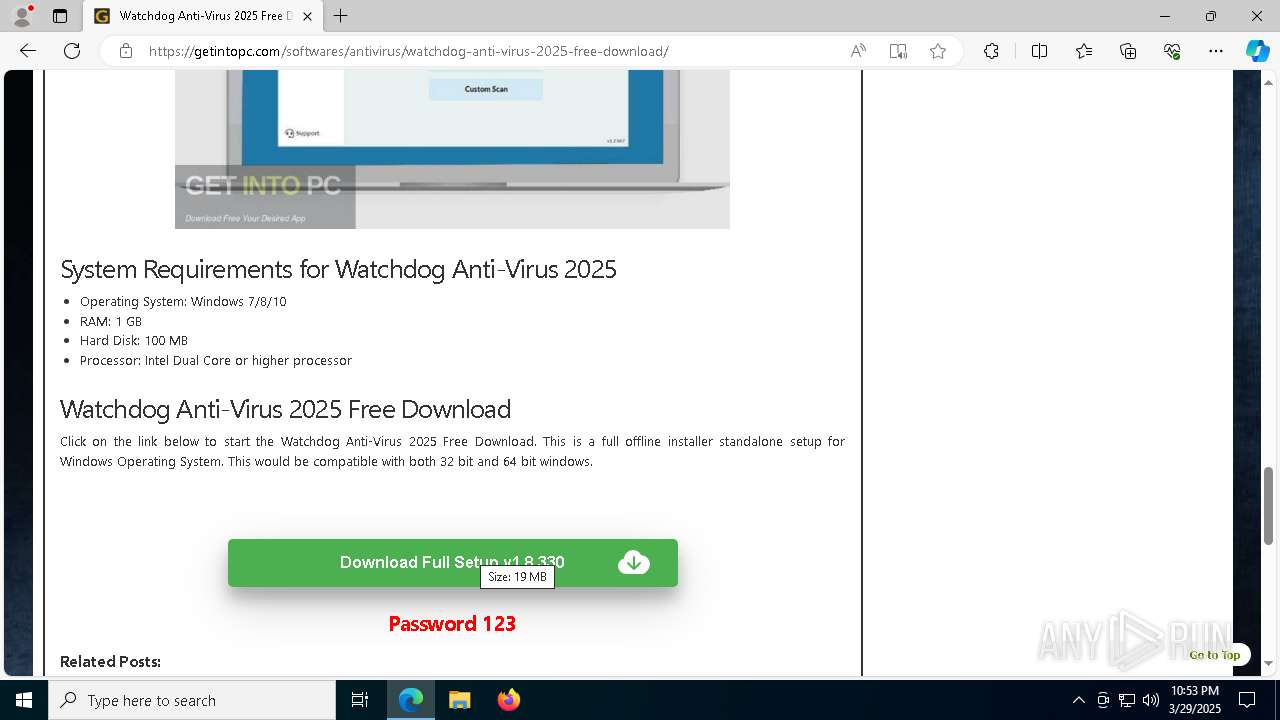The image size is (1280, 720).
Task: View site information lock icon
Action: tap(126, 51)
